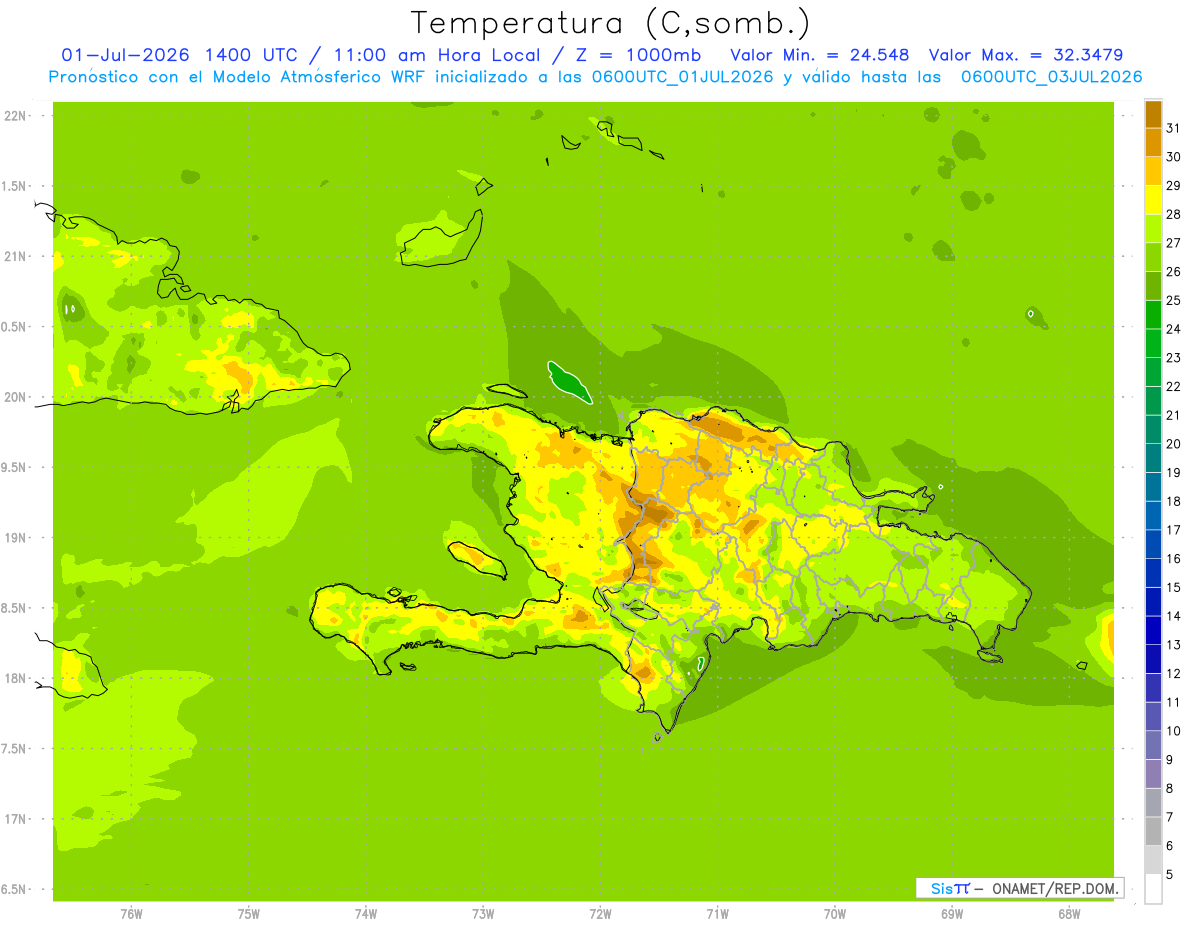
Task: Click the pressure level 'Z = 1000mb'
Action: pos(636,55)
